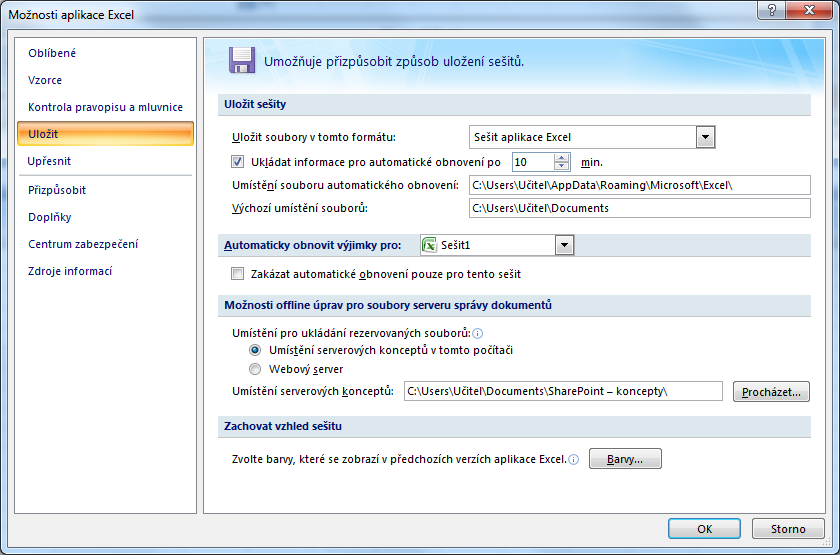The width and height of the screenshot is (840, 555).
Task: Click the Uložit soubory v tomto formátu label
Action: pos(314,137)
